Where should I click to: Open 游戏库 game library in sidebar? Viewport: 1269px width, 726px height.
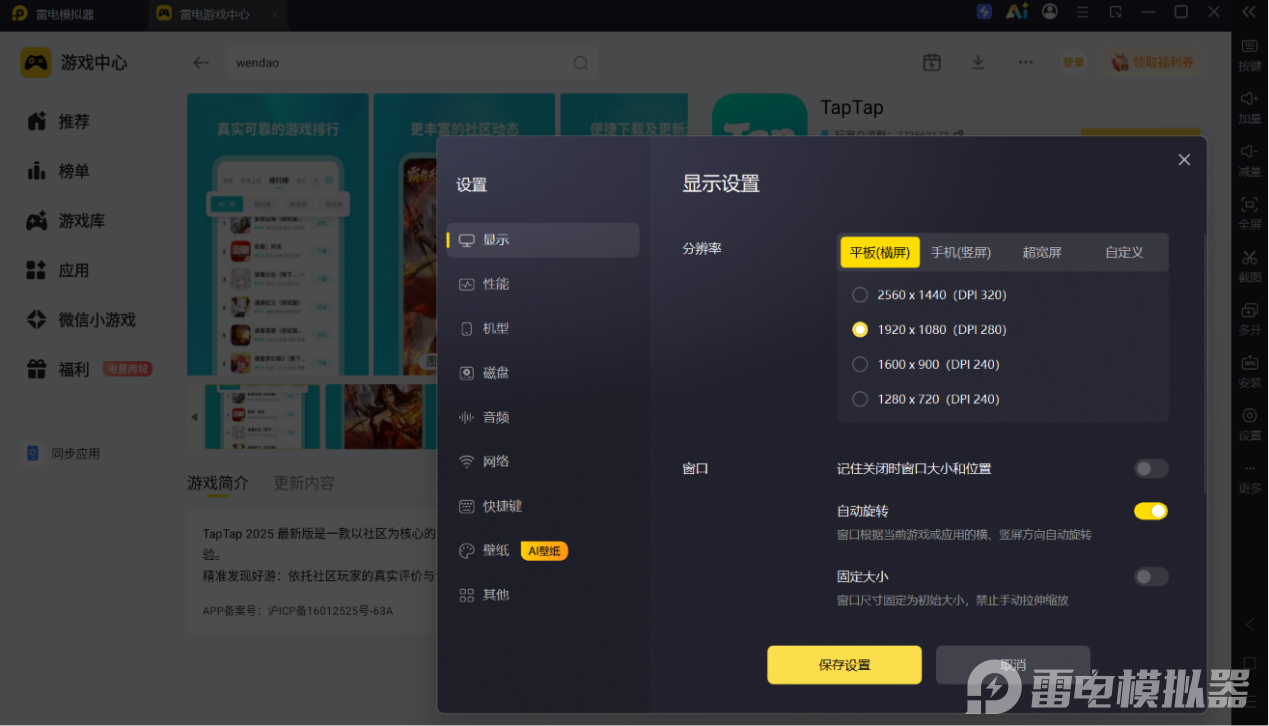(x=65, y=221)
